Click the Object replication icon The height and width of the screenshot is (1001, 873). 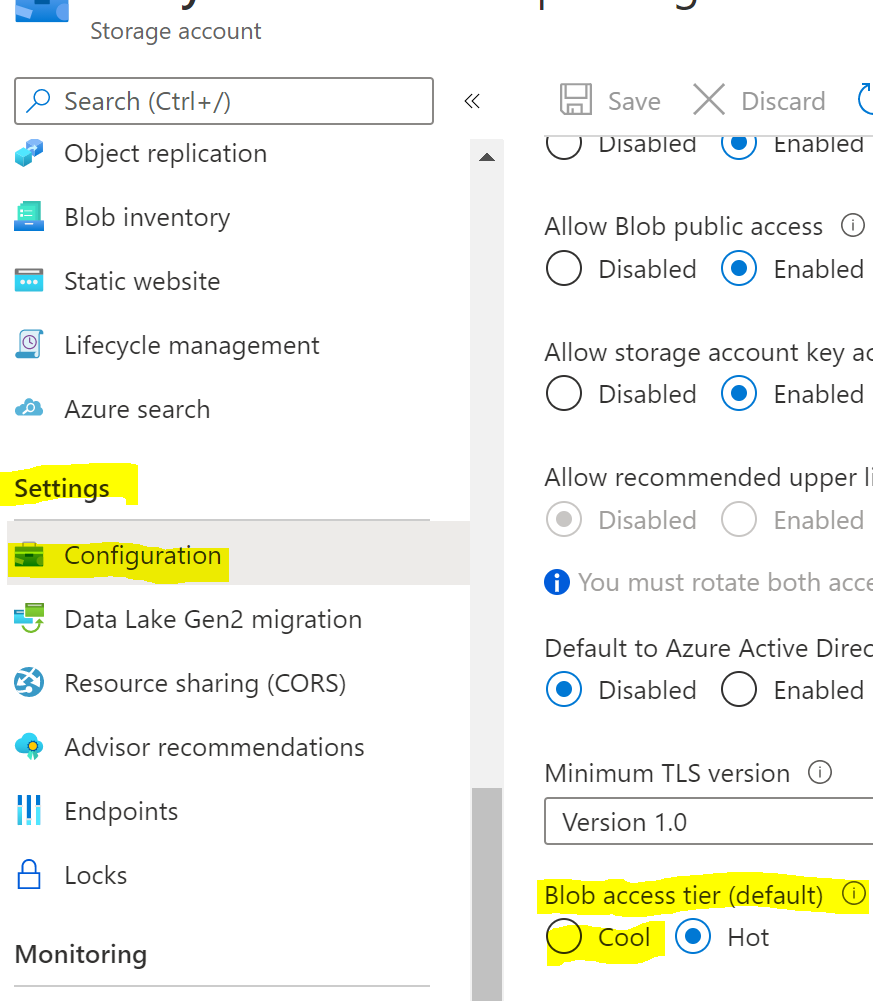click(x=29, y=153)
